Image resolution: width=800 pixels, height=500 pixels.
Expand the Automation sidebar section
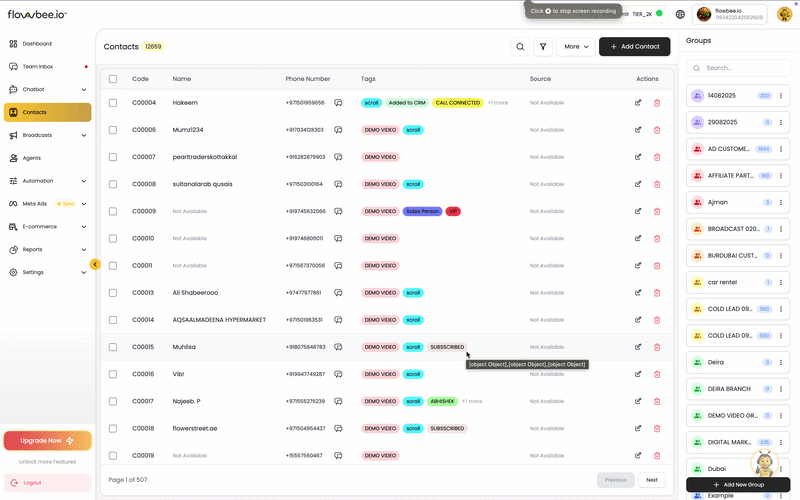click(x=46, y=181)
